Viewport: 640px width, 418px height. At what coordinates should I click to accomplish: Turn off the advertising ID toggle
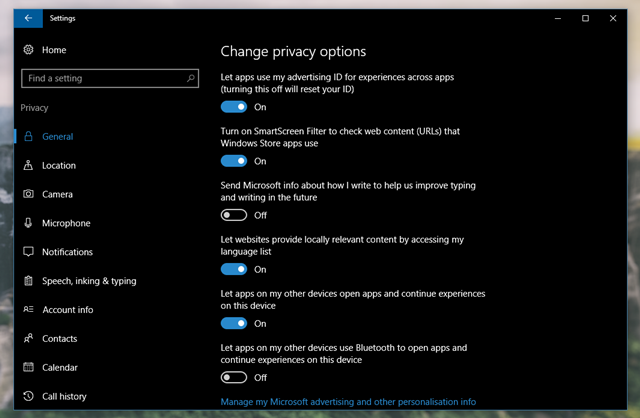point(234,107)
